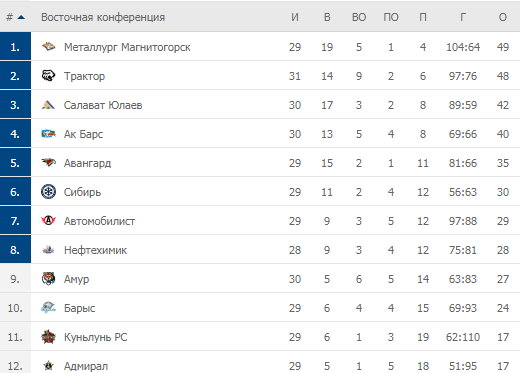Click the Автомобилист logo icon
The image size is (520, 373).
[x=48, y=221]
